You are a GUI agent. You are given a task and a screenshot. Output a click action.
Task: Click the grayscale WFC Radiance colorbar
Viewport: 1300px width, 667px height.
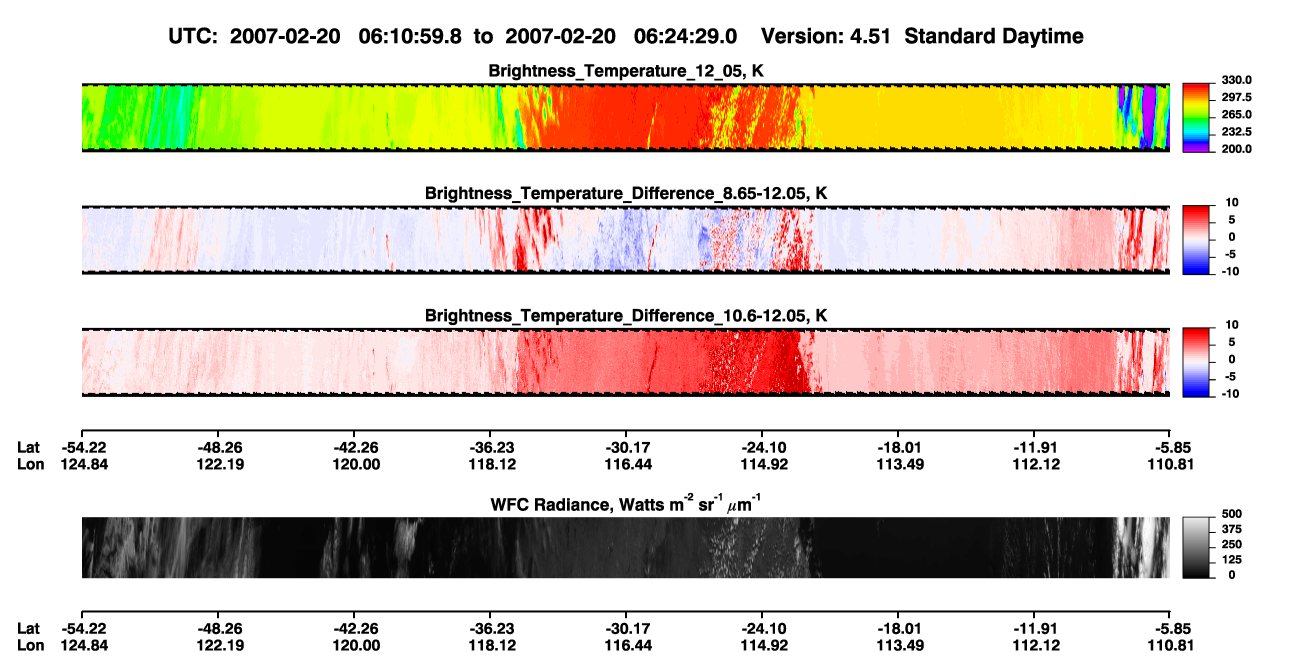tap(1197, 547)
